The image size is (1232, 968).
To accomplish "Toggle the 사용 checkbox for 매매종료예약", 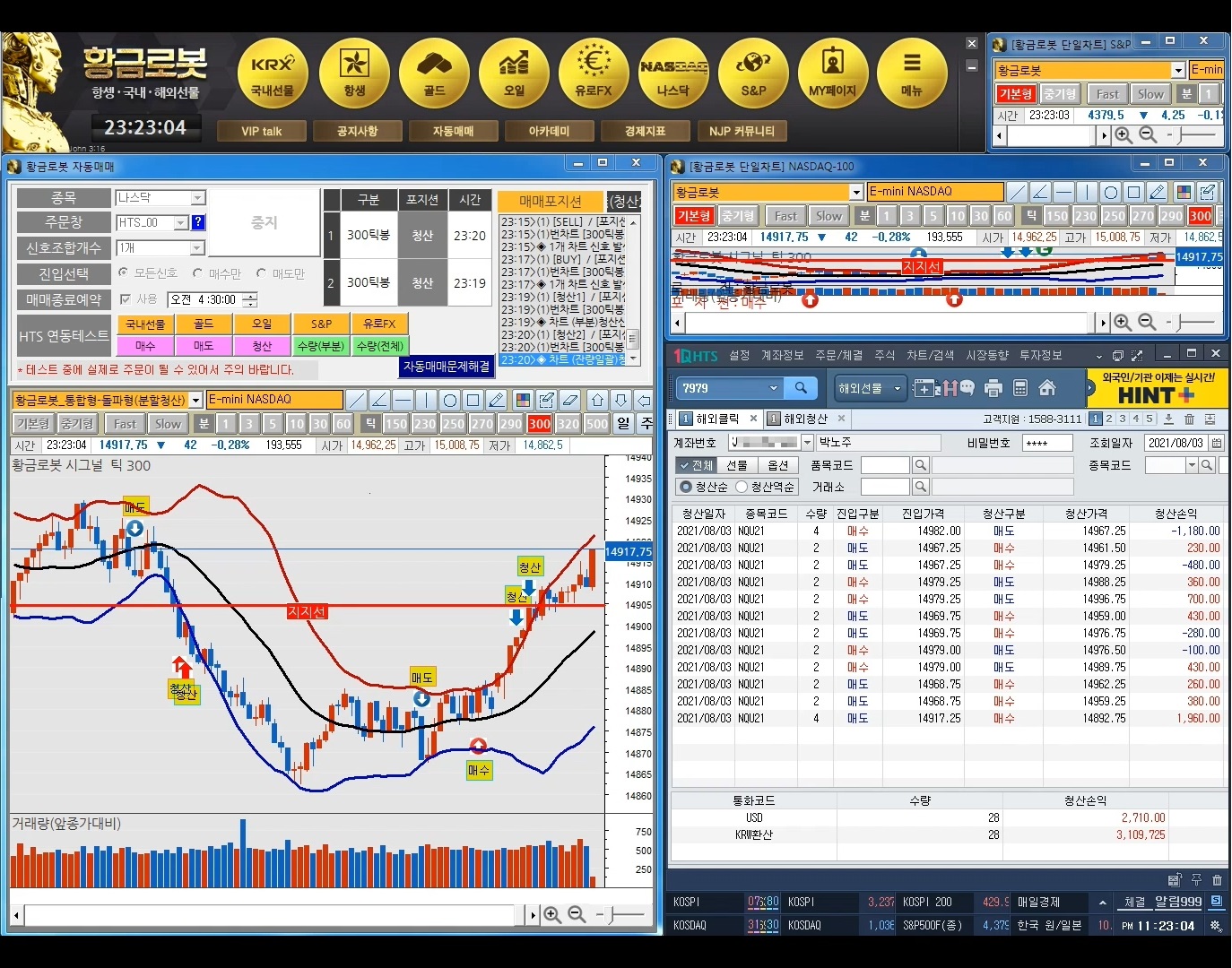I will (126, 299).
